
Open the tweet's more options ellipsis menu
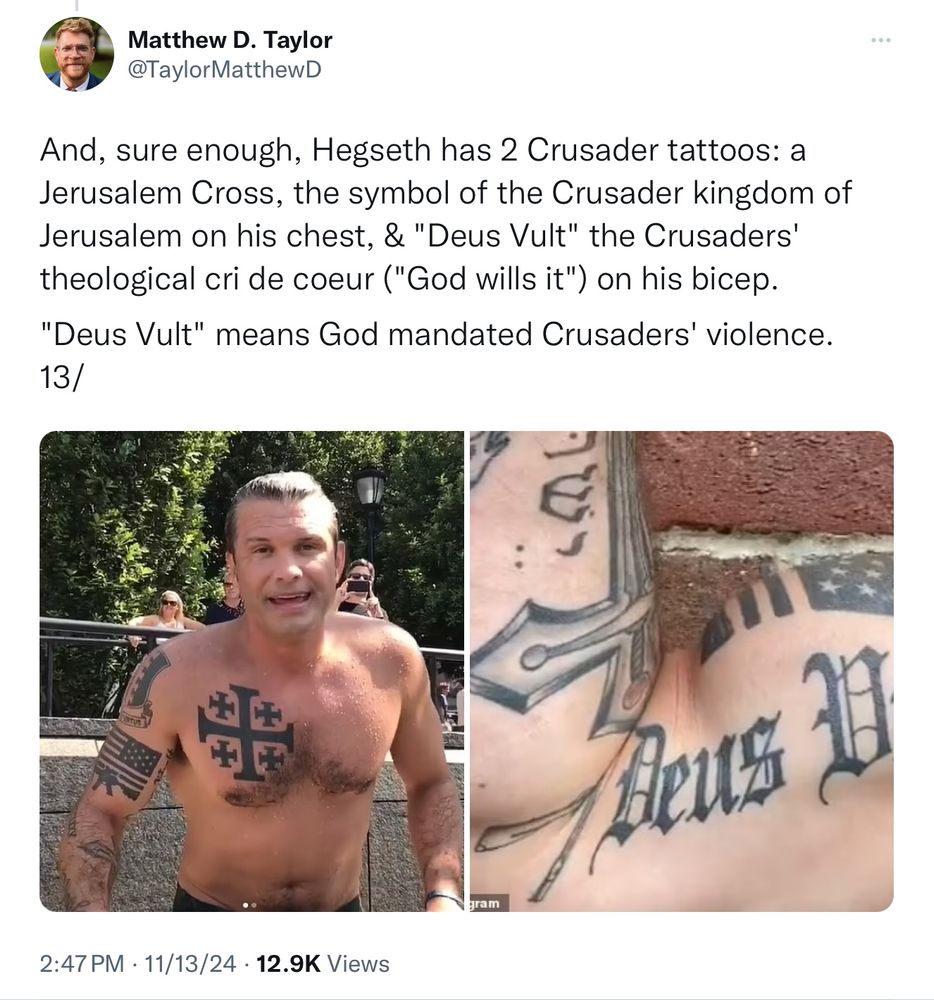click(880, 41)
